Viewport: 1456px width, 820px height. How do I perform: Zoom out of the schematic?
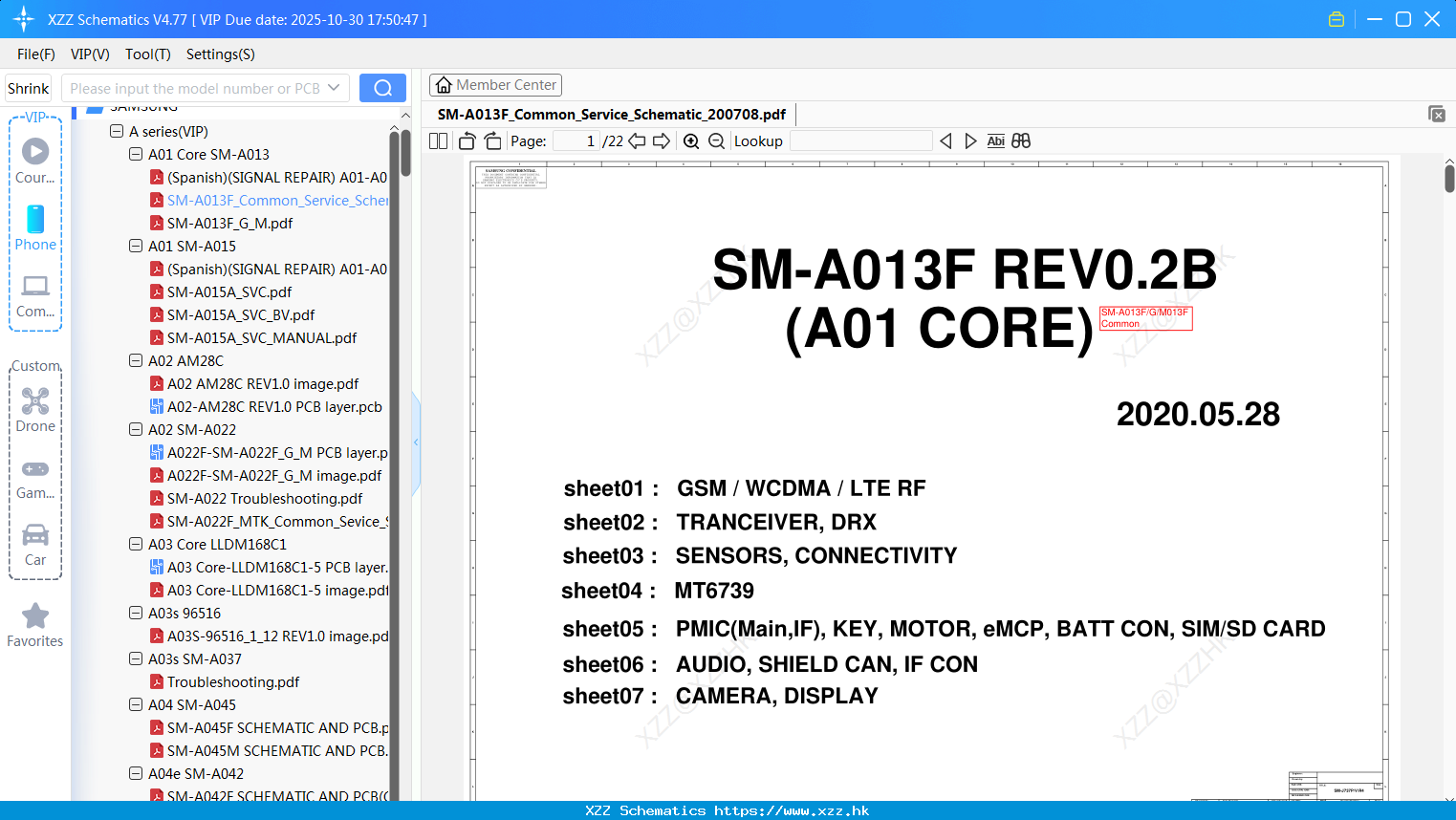point(716,141)
